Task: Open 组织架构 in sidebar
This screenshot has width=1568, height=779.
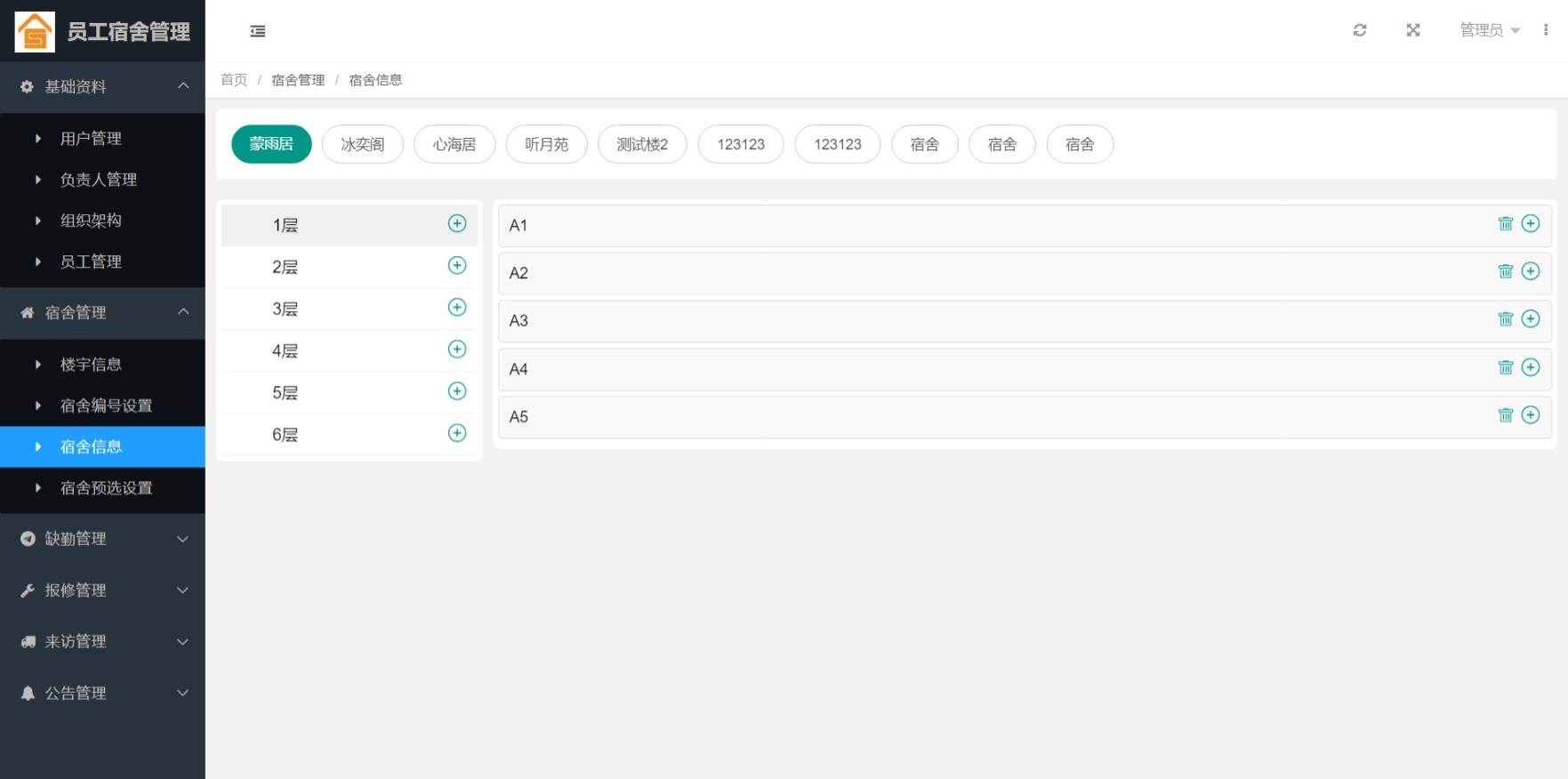Action: [x=102, y=221]
